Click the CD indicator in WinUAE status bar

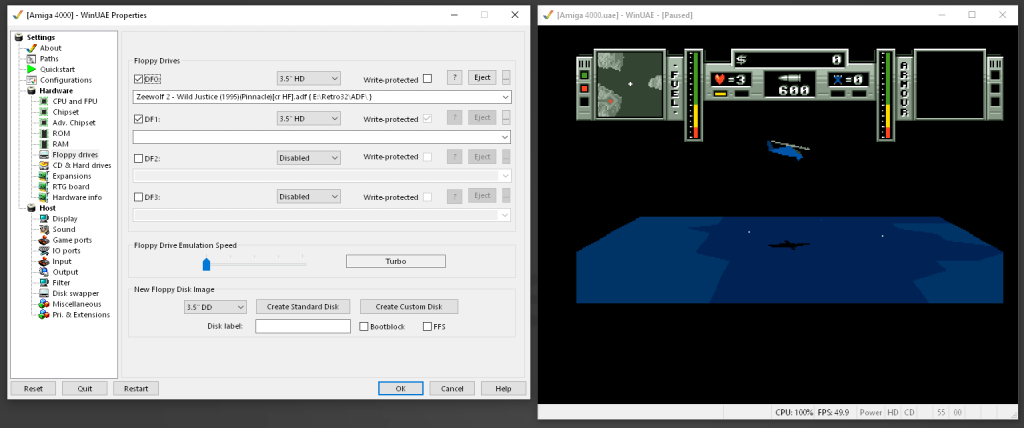[x=909, y=412]
